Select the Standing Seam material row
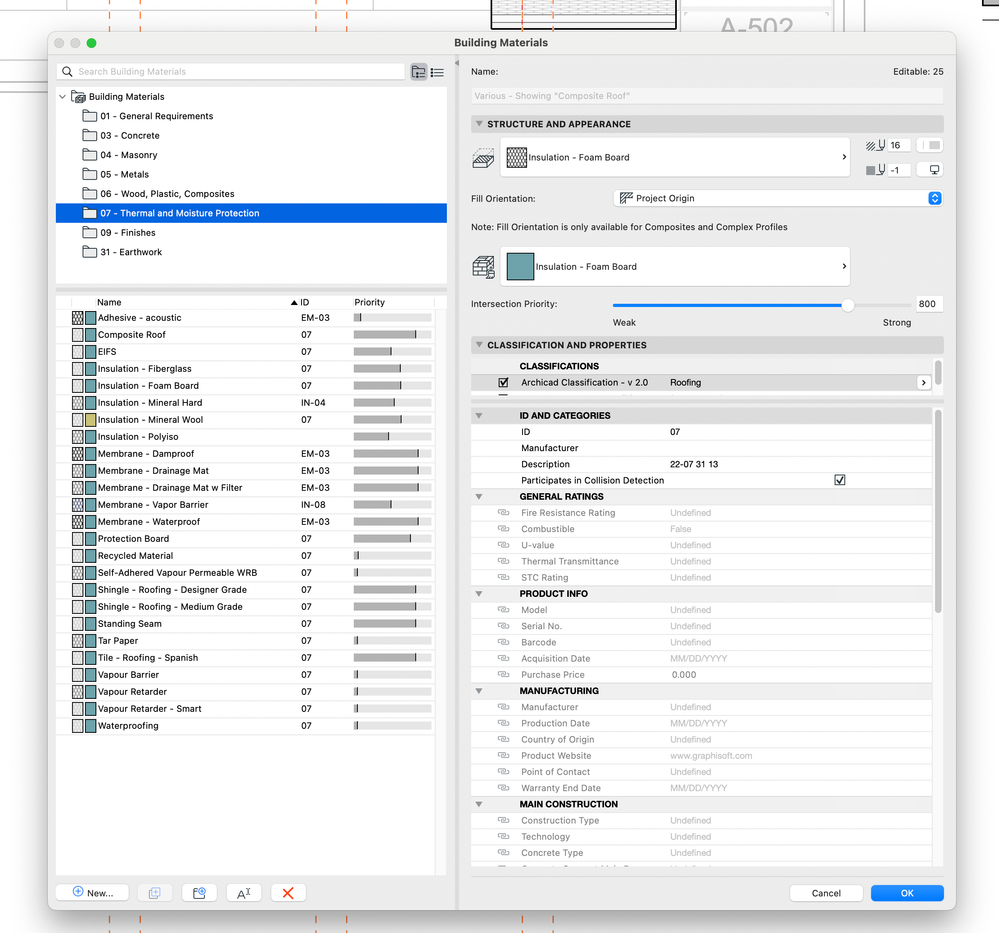Image resolution: width=999 pixels, height=933 pixels. (x=245, y=624)
